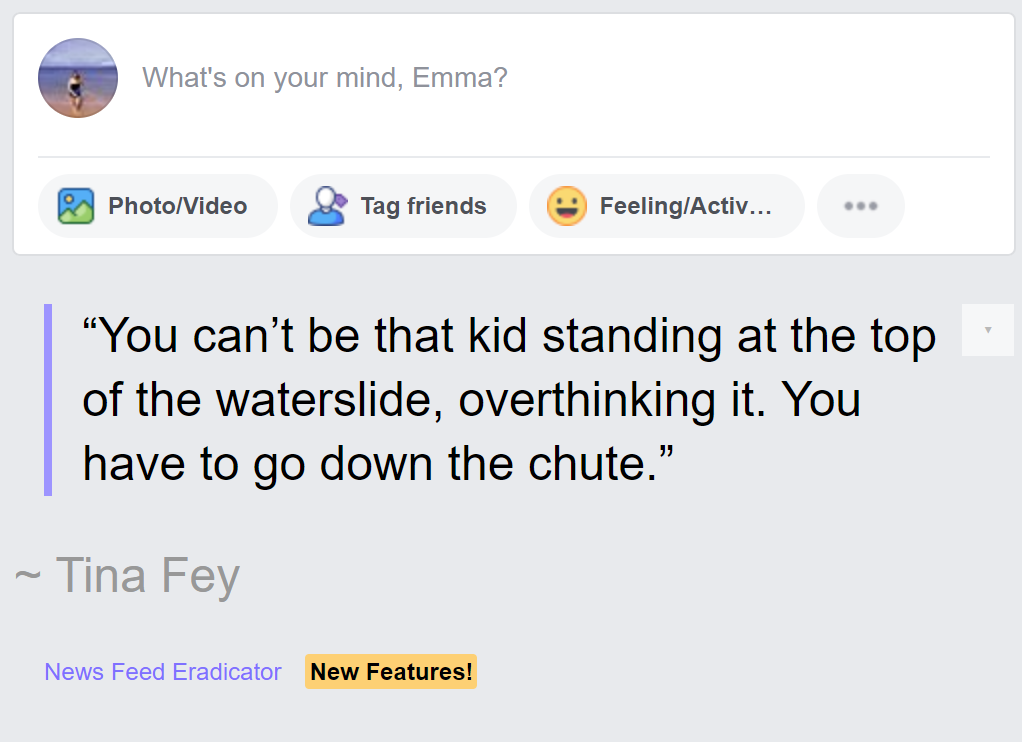Click the Tina Fey quote text
The height and width of the screenshot is (742, 1022).
[509, 400]
